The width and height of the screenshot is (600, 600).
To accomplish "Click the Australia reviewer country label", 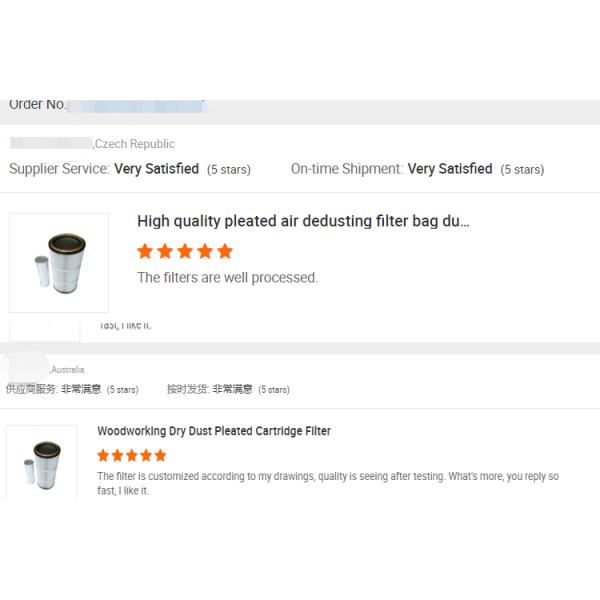I will 68,370.
